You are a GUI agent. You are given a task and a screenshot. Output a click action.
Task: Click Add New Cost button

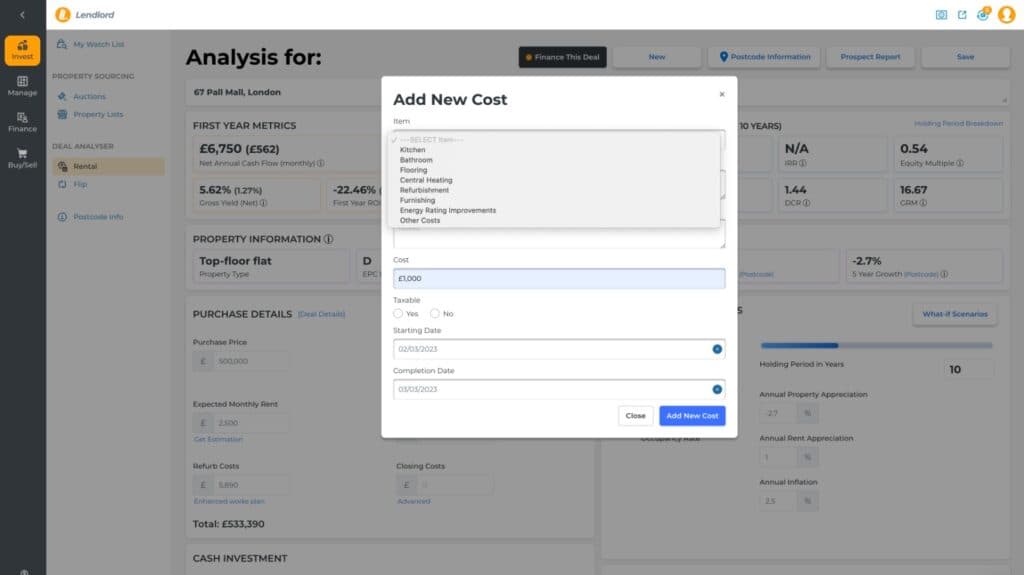point(692,416)
